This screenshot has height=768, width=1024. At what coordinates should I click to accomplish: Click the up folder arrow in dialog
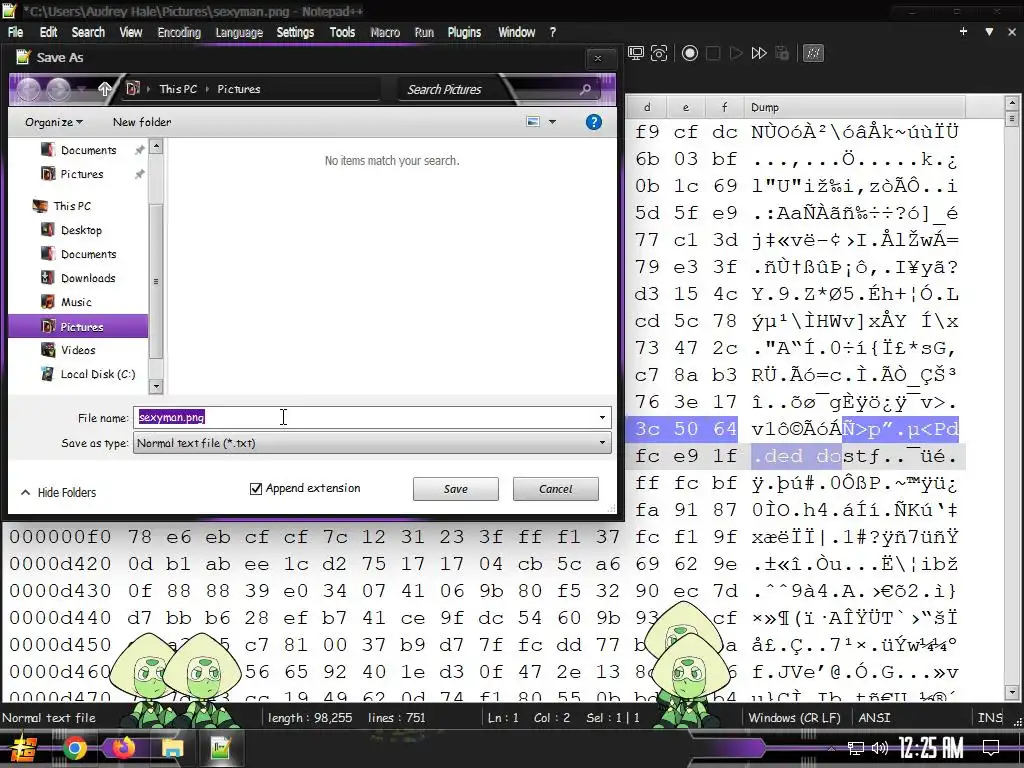point(104,89)
